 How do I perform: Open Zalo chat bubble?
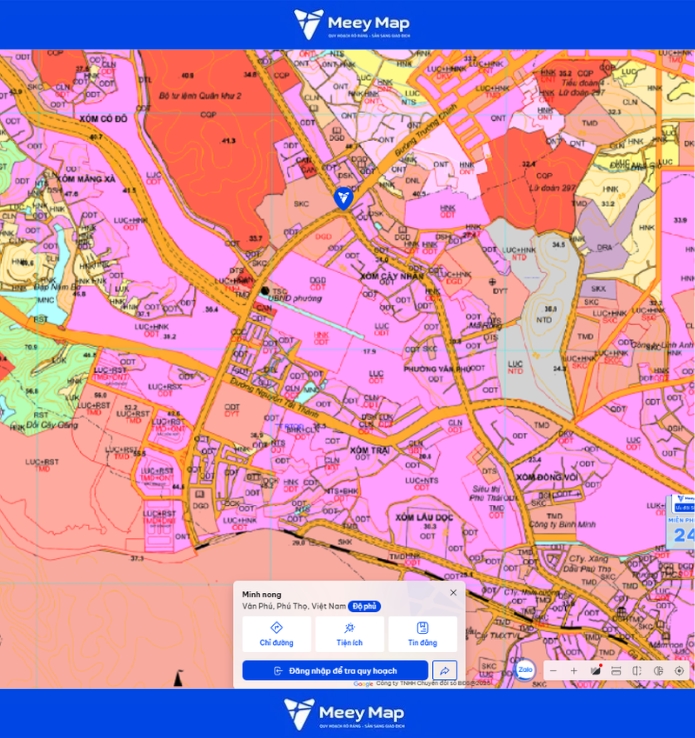[x=525, y=669]
